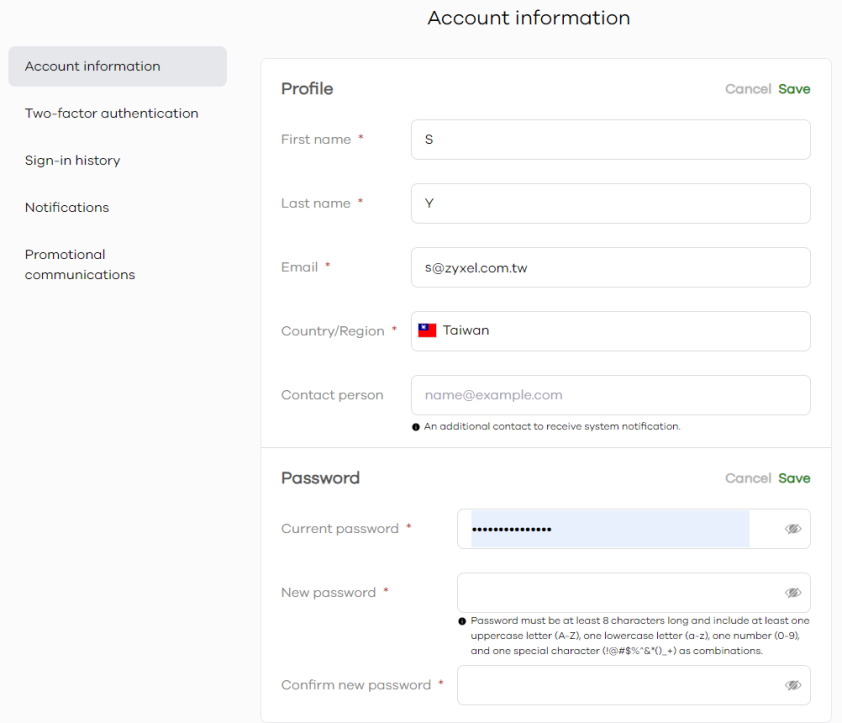
Task: Toggle visibility of the new password field
Action: pos(793,593)
